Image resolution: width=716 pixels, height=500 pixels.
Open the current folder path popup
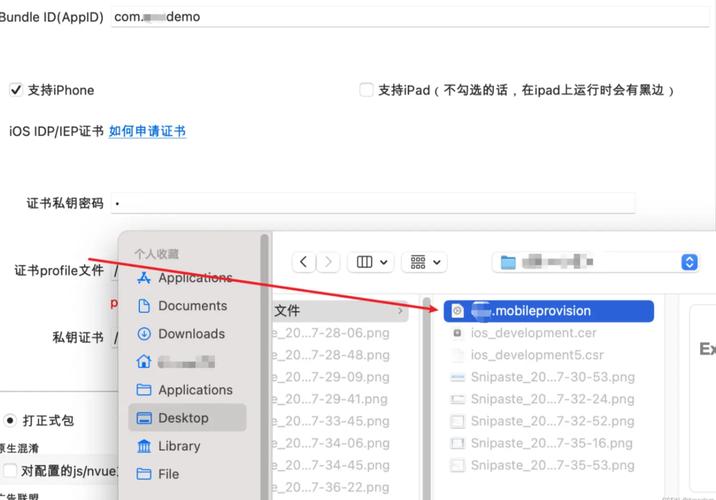[x=595, y=262]
